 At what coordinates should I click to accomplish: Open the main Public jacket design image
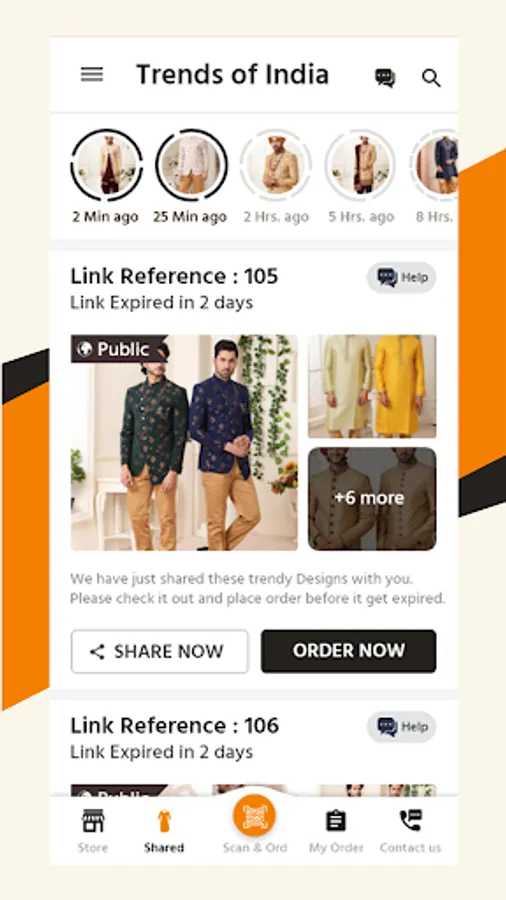coord(184,443)
